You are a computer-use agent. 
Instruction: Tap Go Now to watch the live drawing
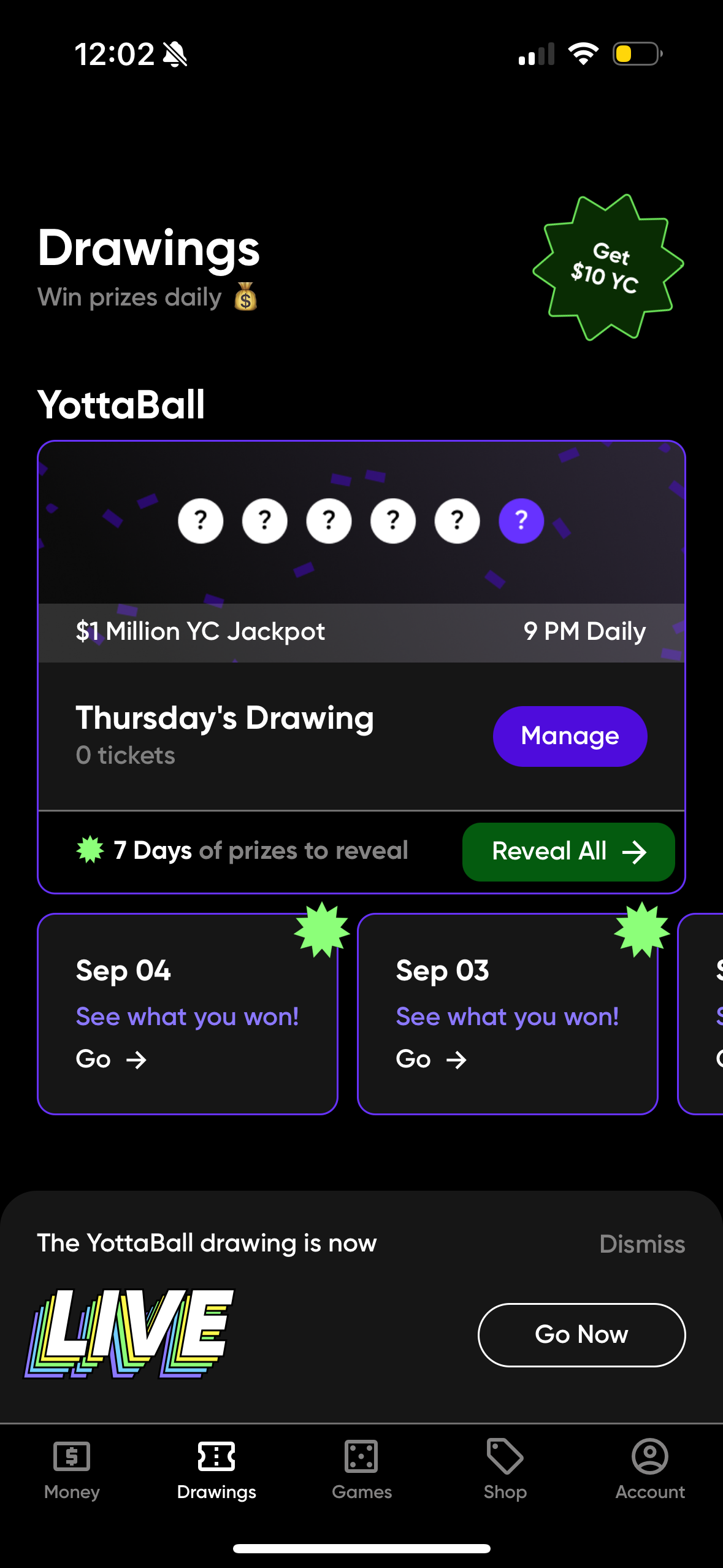pyautogui.click(x=581, y=1335)
